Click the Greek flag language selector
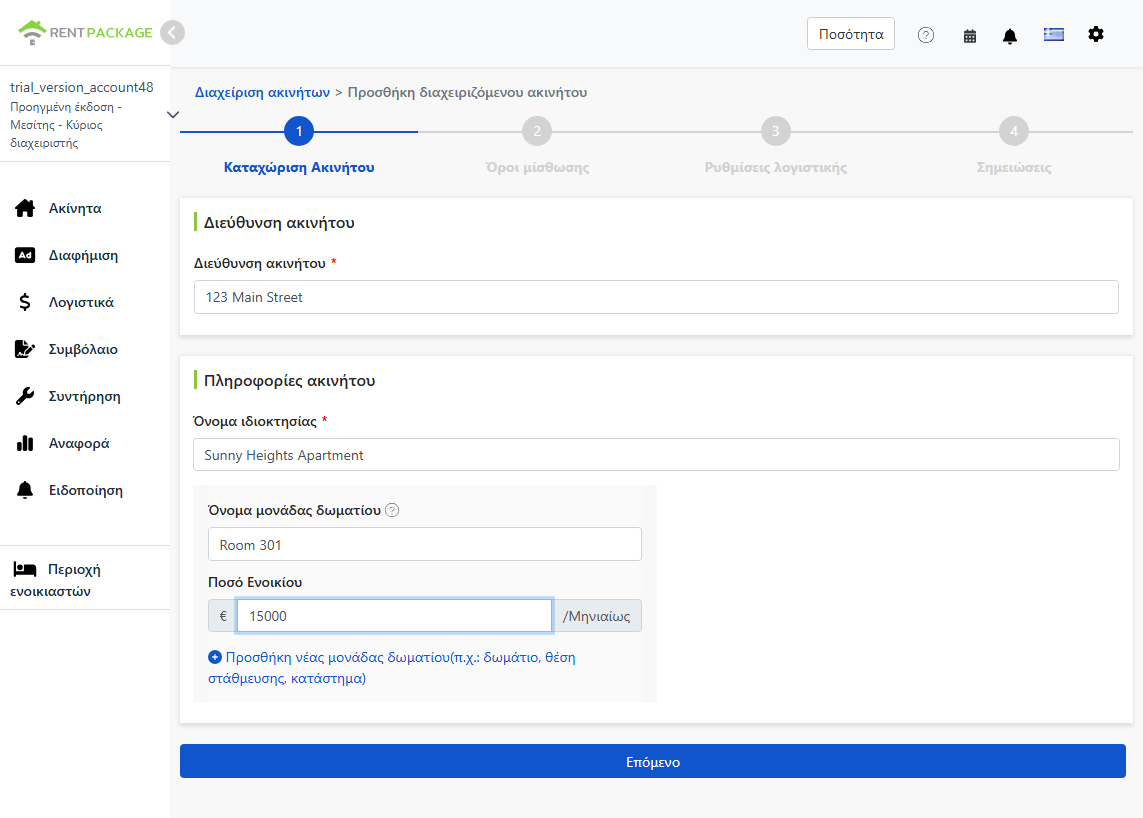 [x=1053, y=34]
